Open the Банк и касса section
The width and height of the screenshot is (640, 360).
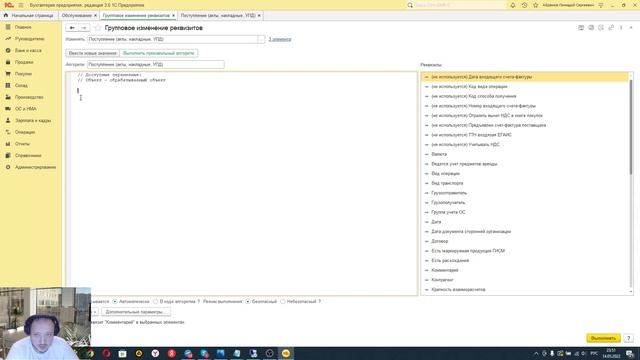pos(28,50)
